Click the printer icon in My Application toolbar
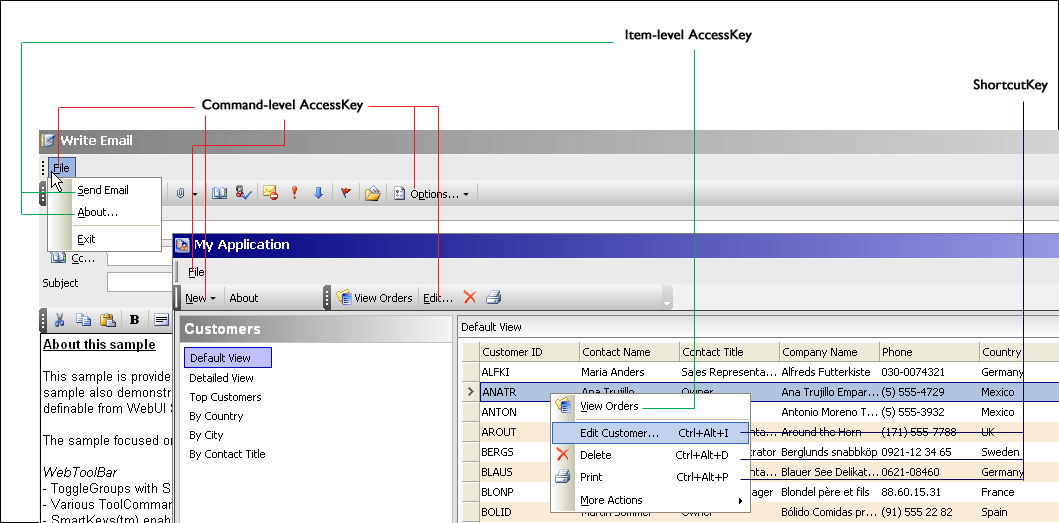1059x523 pixels. click(493, 297)
